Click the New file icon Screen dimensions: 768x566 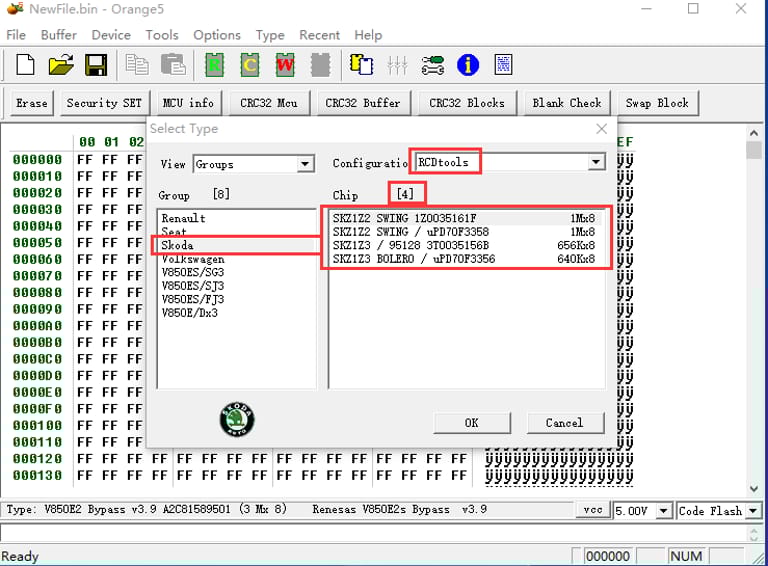pos(26,65)
